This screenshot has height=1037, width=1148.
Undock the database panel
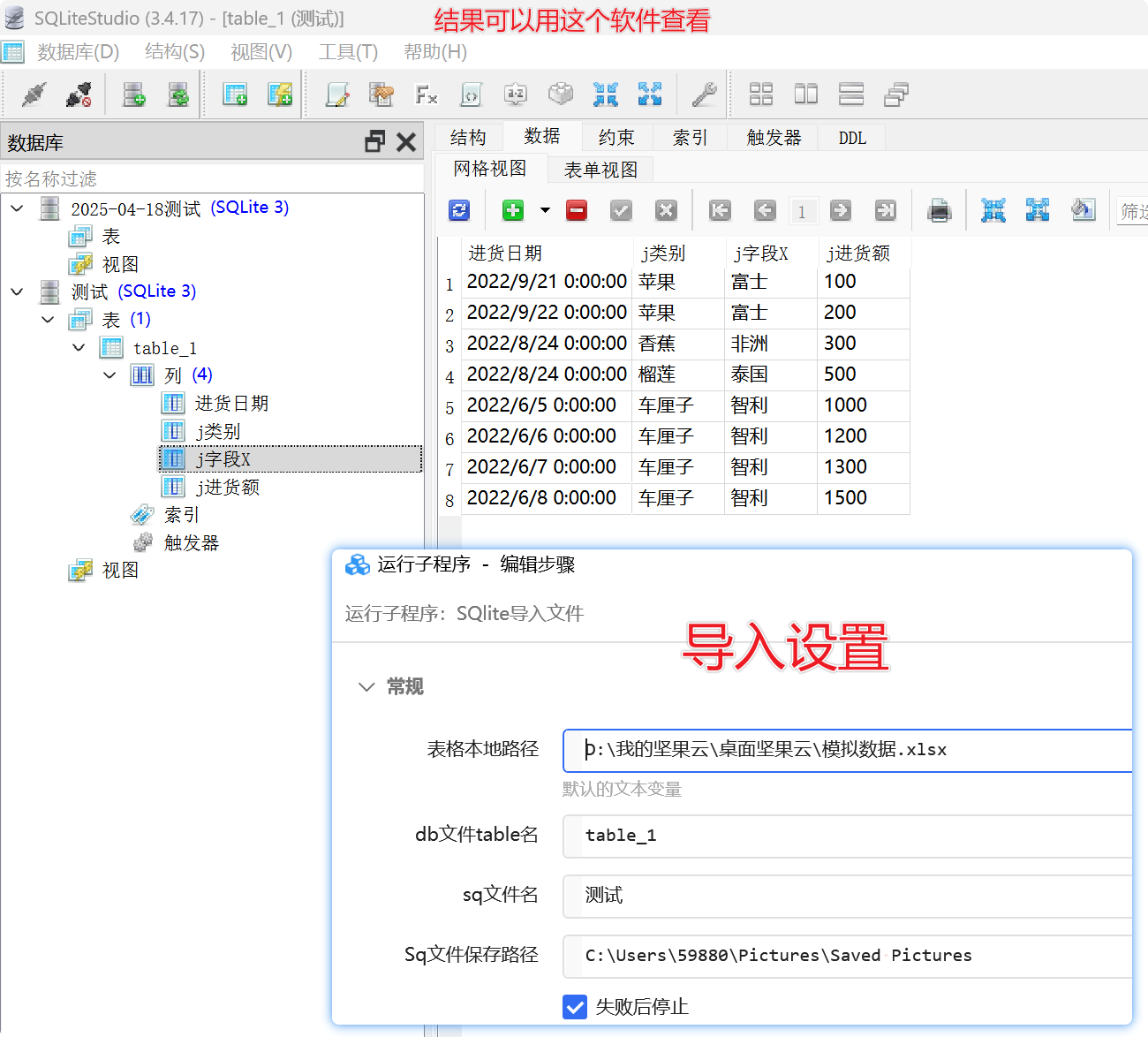coord(375,141)
